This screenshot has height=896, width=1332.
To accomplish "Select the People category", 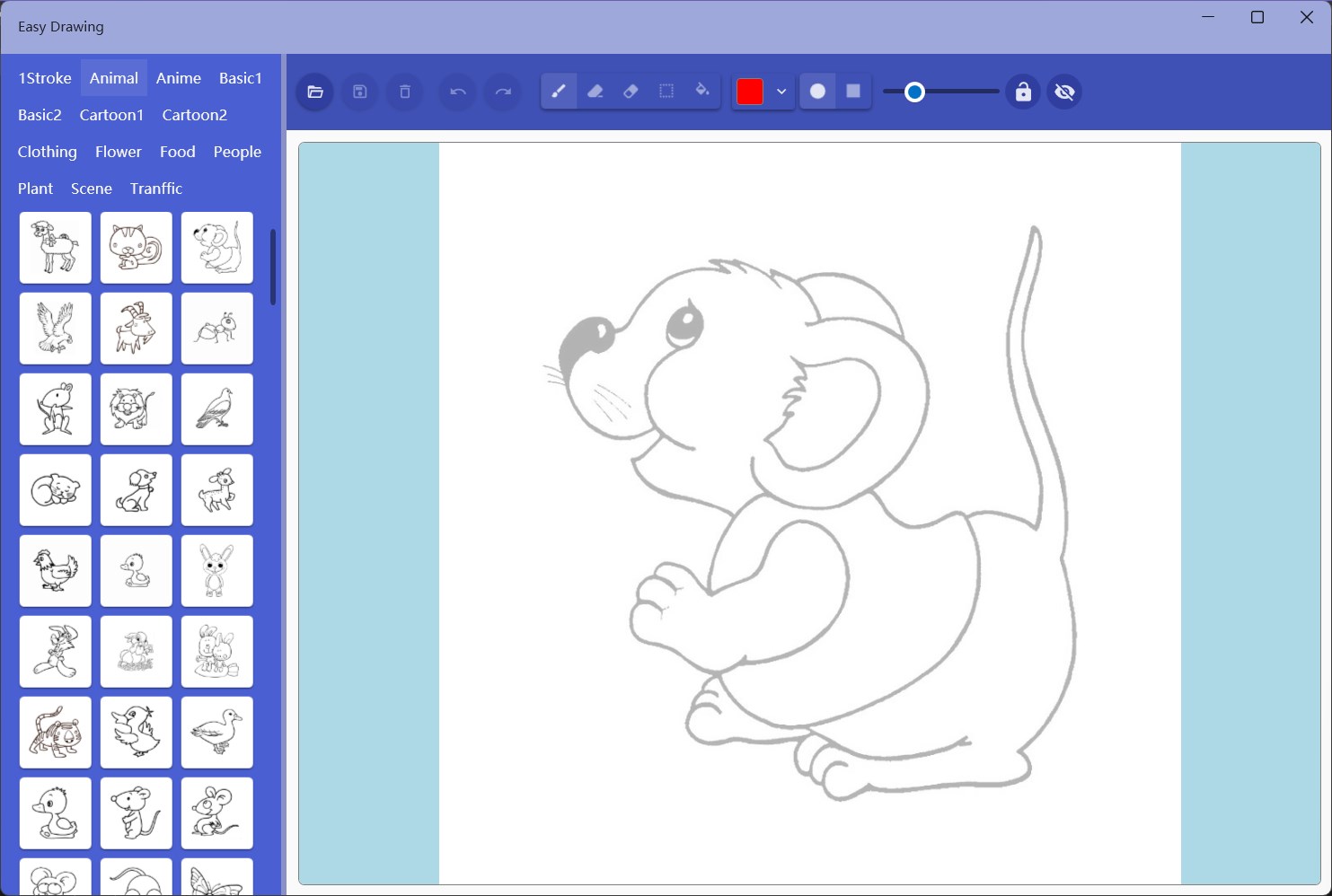I will tap(237, 152).
